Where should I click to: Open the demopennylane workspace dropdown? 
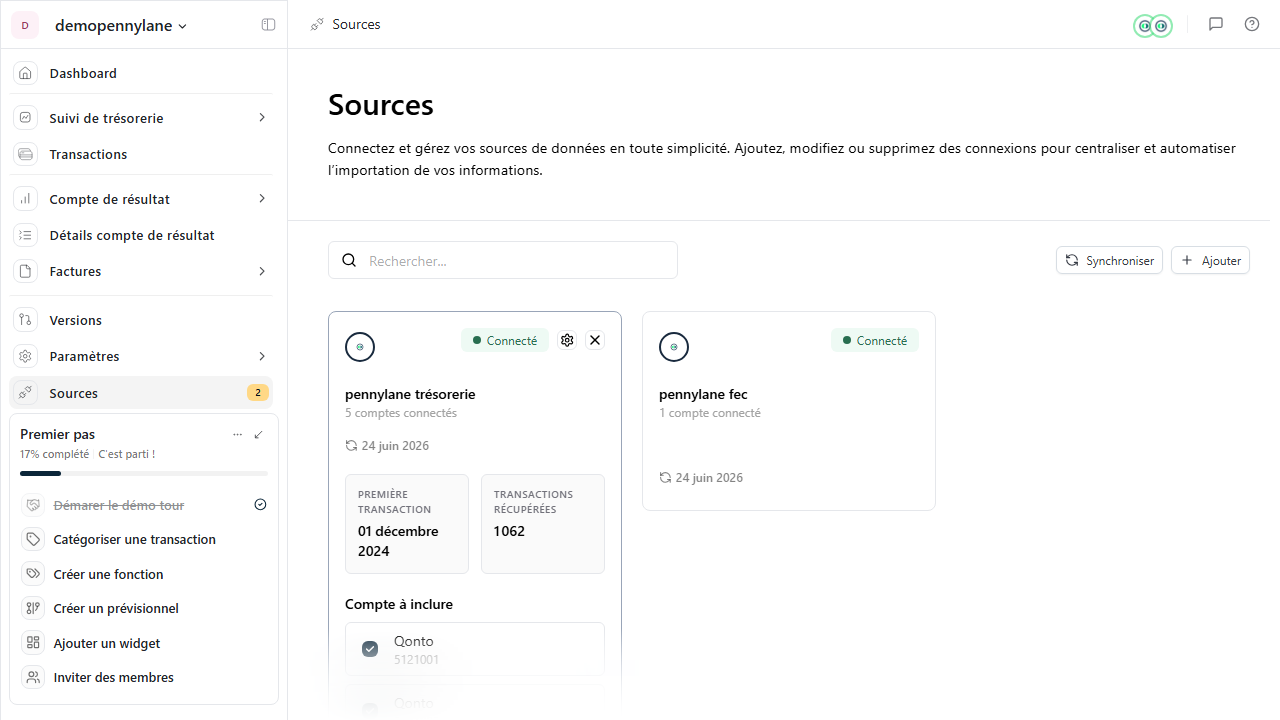(121, 25)
